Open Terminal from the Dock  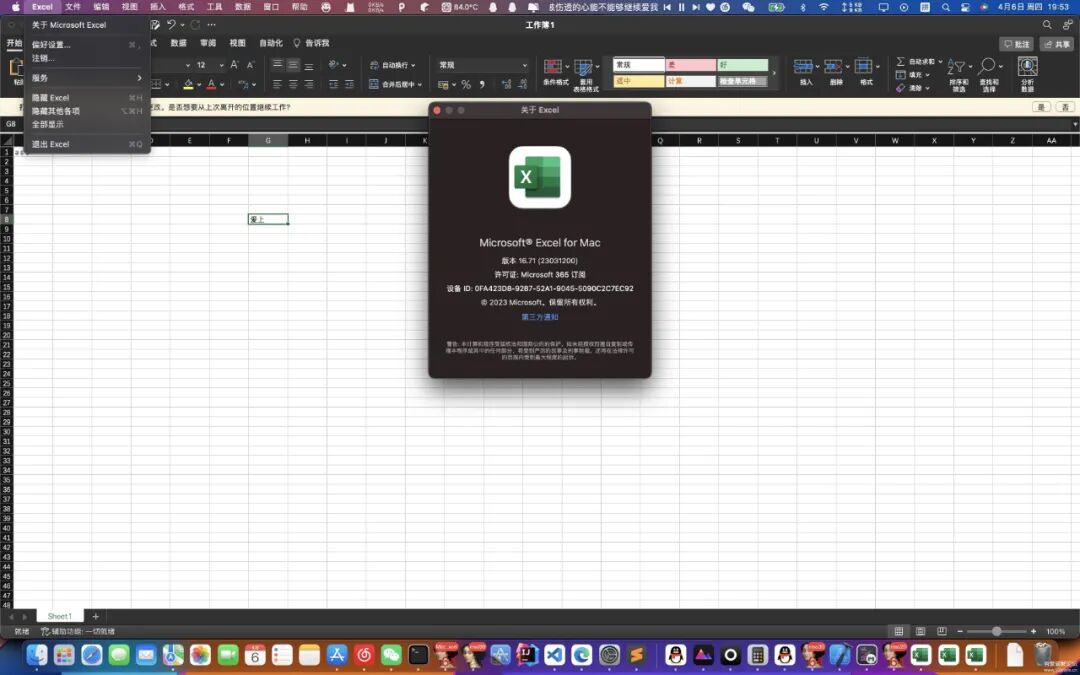(418, 655)
